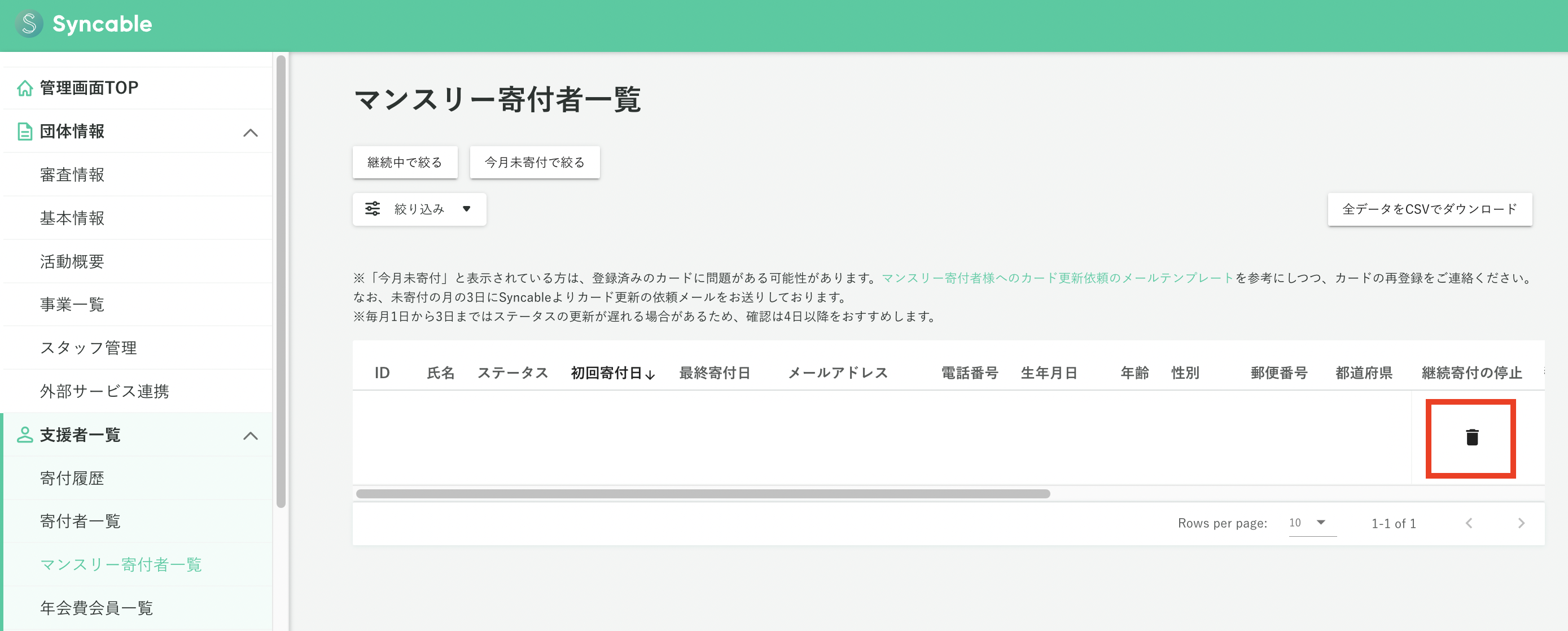Click the person icon beside 支援者一覧
Screen dimensions: 1568x631
coord(24,435)
